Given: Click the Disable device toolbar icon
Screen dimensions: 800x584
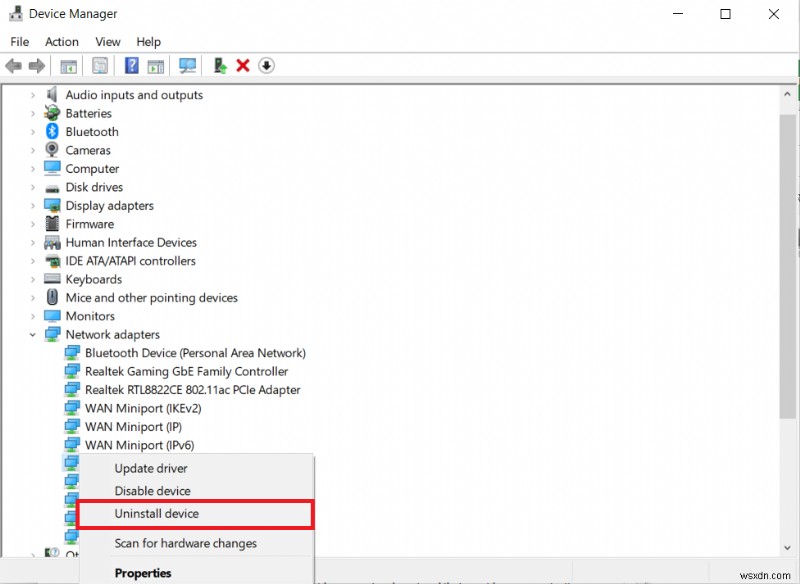Looking at the screenshot, I should [x=267, y=65].
